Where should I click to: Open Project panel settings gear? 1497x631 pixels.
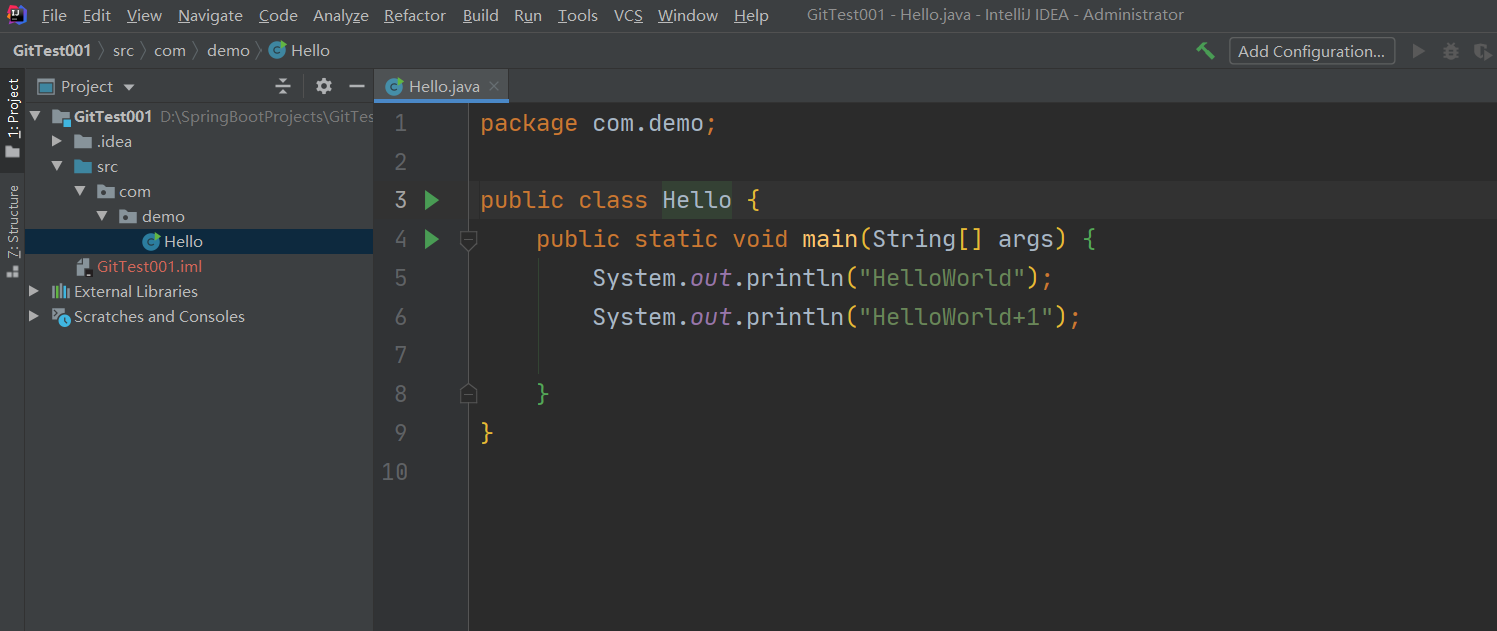[x=324, y=86]
